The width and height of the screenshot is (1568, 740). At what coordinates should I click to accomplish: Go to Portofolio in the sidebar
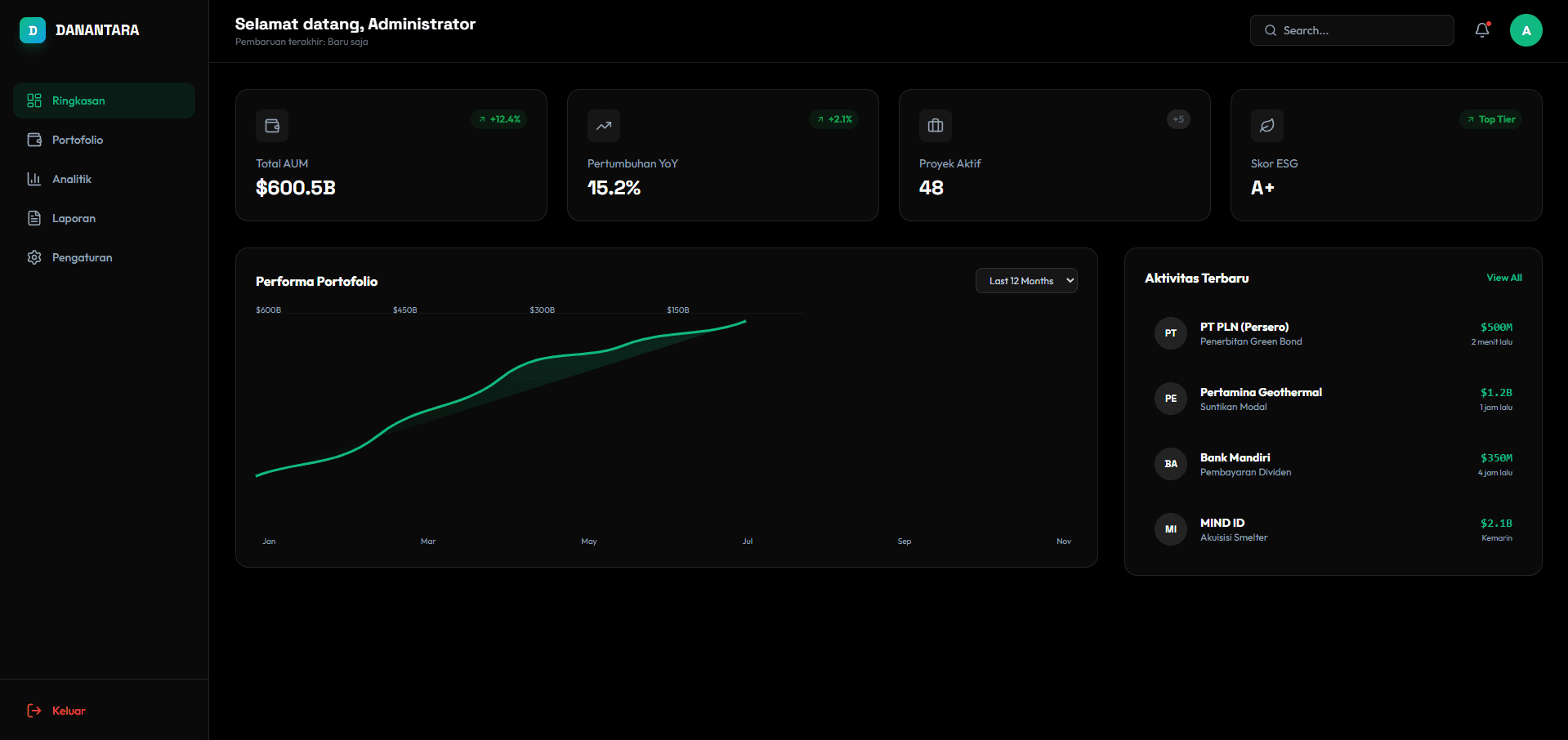click(x=78, y=140)
